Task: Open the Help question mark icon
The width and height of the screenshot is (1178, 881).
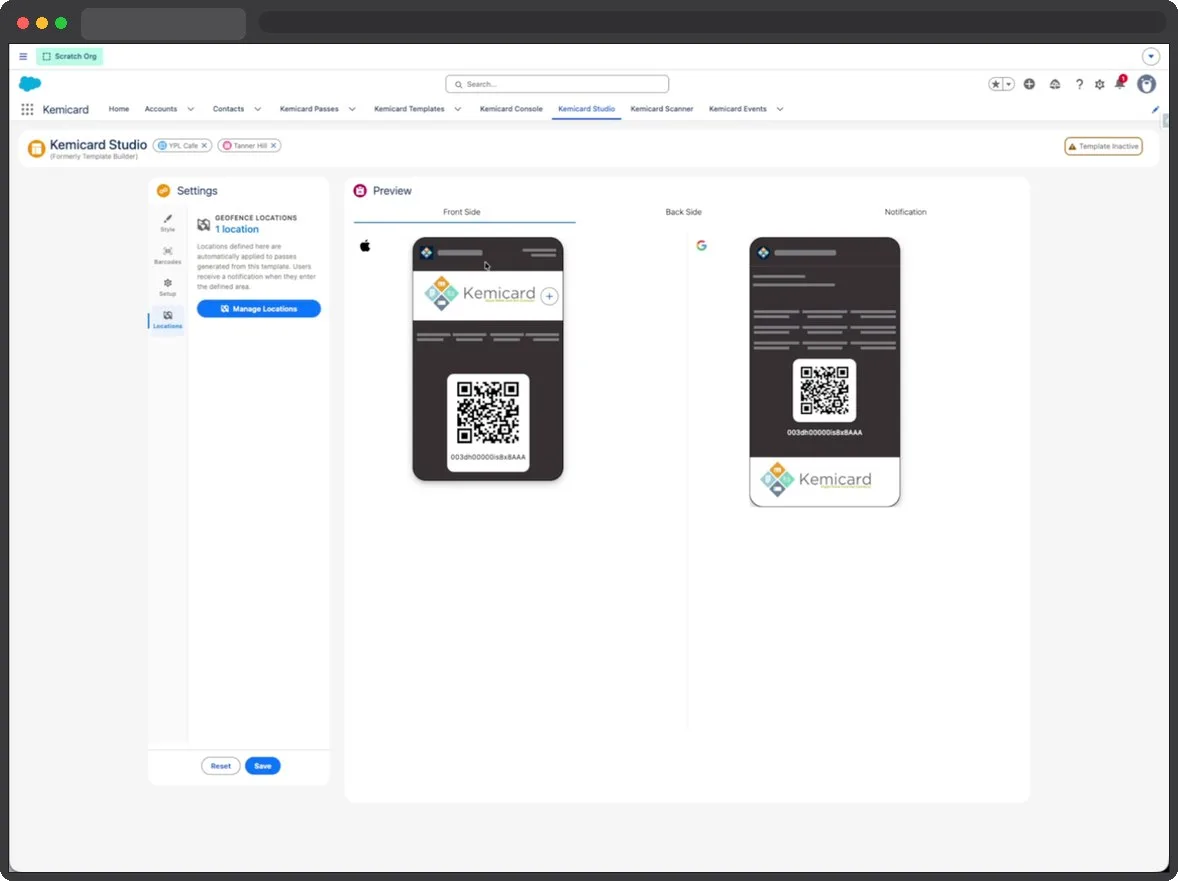Action: [x=1079, y=84]
